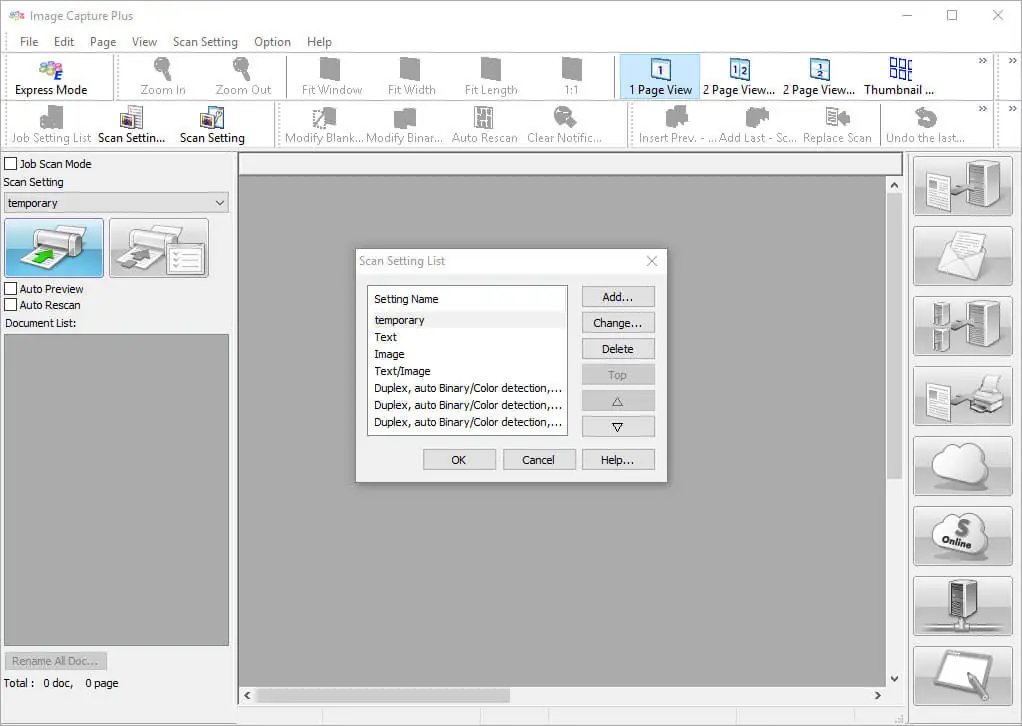Screen dimensions: 1022x726
Task: Click the vertical scrollbar thumb
Action: click(894, 336)
